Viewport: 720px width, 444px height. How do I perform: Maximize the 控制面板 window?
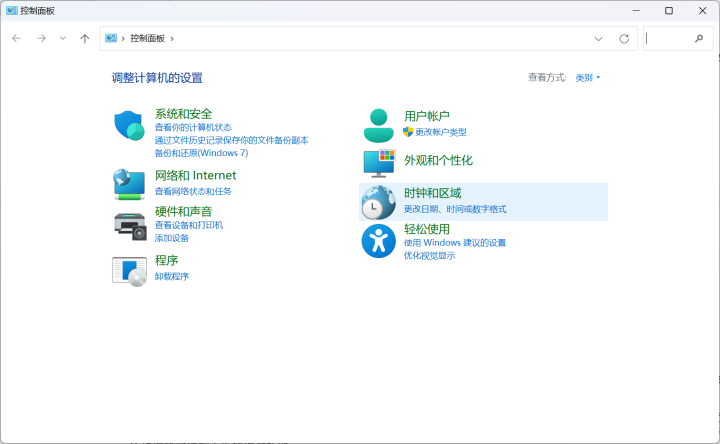tap(669, 11)
